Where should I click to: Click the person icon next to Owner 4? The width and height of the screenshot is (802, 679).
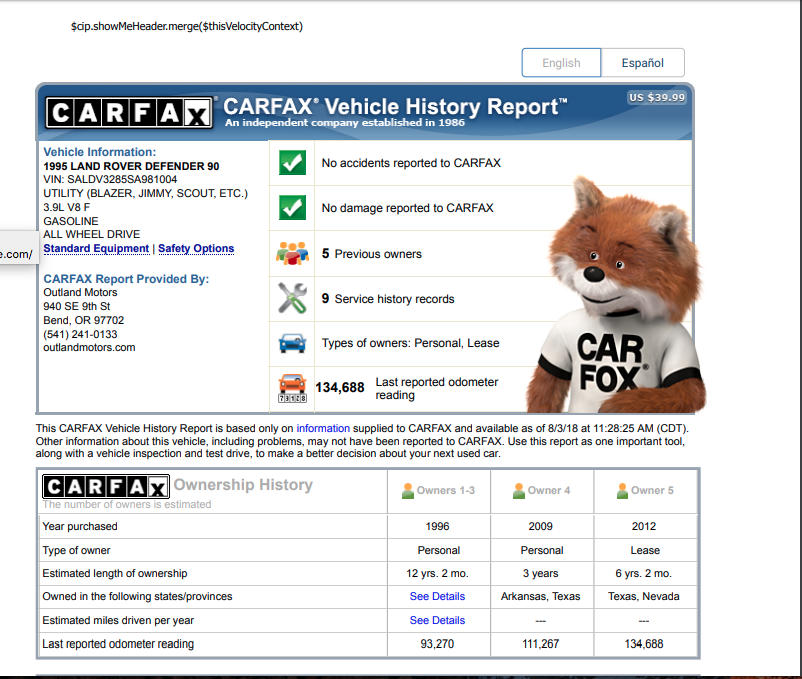pos(519,491)
